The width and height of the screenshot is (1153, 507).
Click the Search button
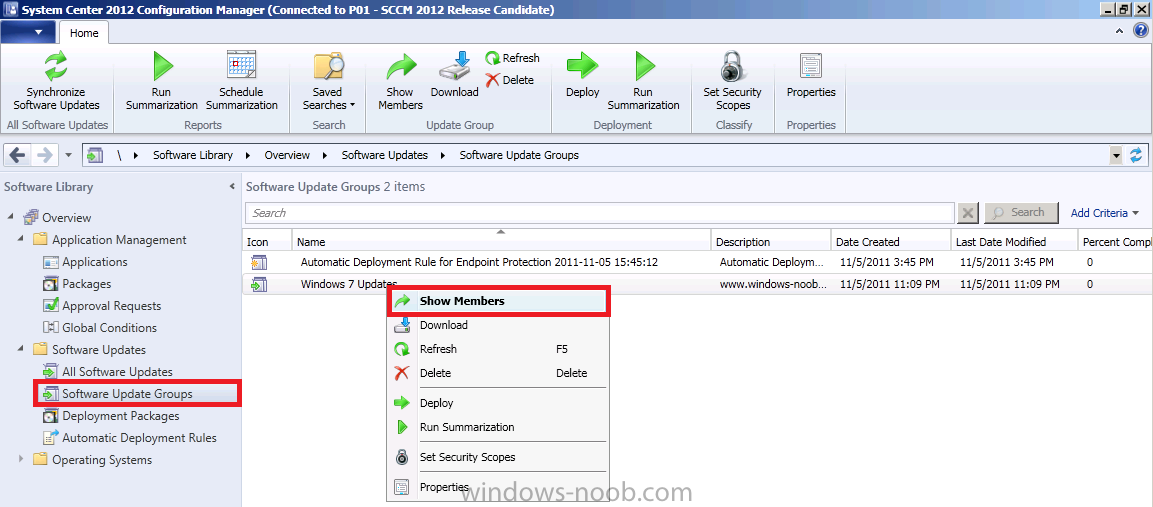click(x=1021, y=213)
